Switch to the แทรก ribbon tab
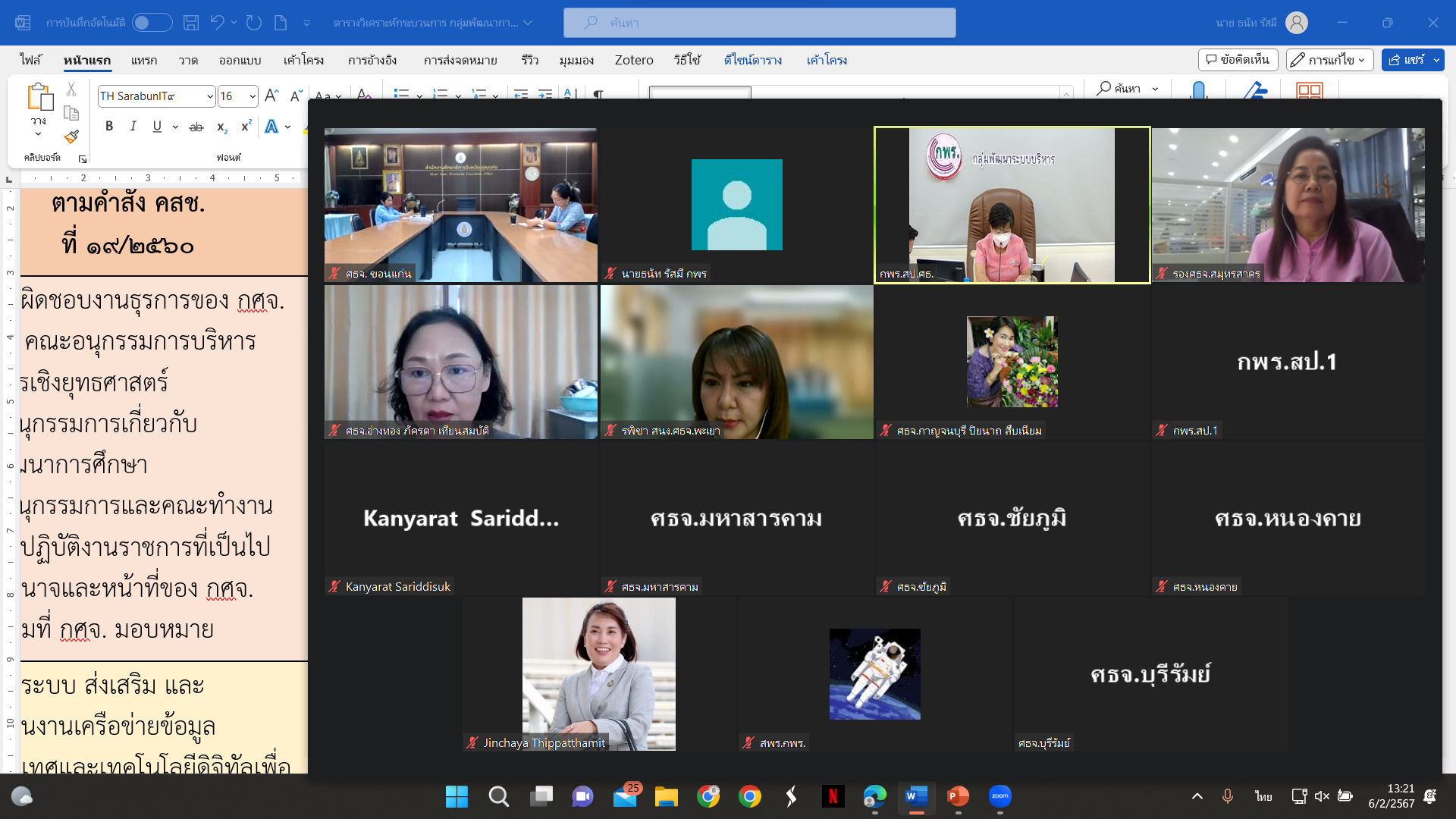The width and height of the screenshot is (1456, 819). click(144, 60)
